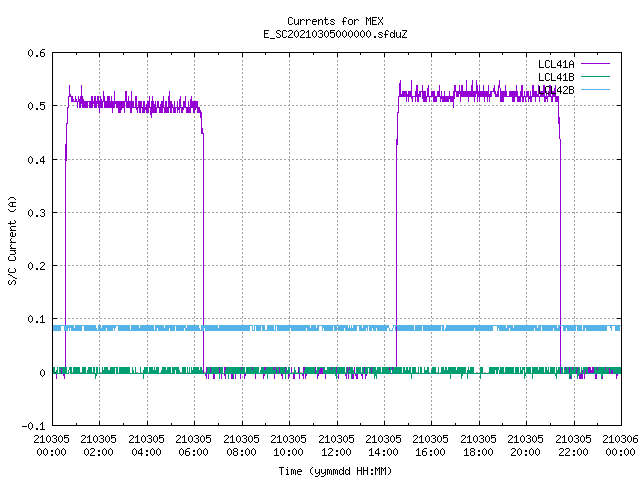Click the 0.6 y-axis tick value
Viewport: 640px width, 480px height.
(36, 53)
